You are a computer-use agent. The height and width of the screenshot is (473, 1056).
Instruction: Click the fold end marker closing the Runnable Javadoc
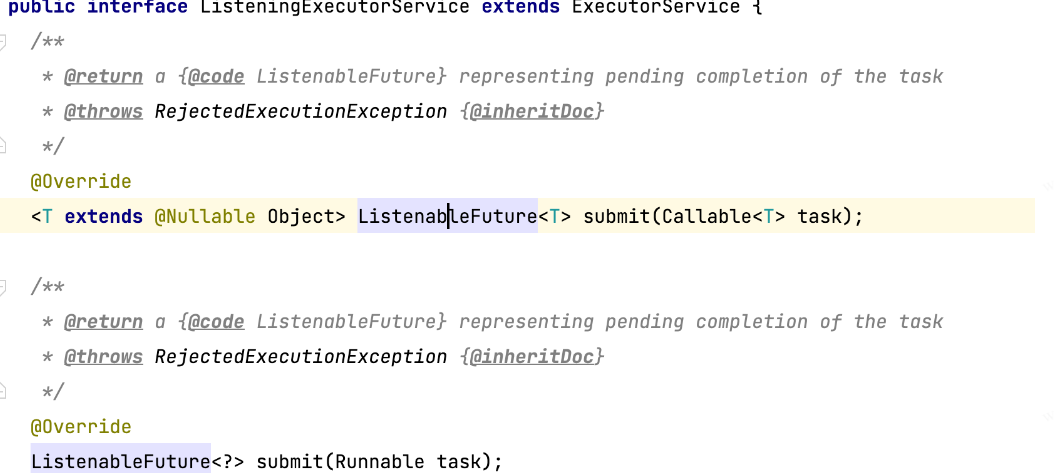click(2, 391)
